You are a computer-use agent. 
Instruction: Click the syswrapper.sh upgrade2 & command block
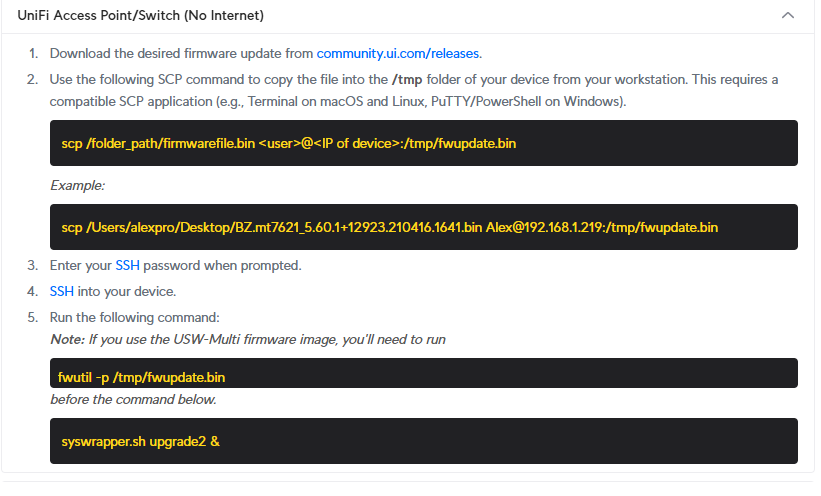click(424, 441)
